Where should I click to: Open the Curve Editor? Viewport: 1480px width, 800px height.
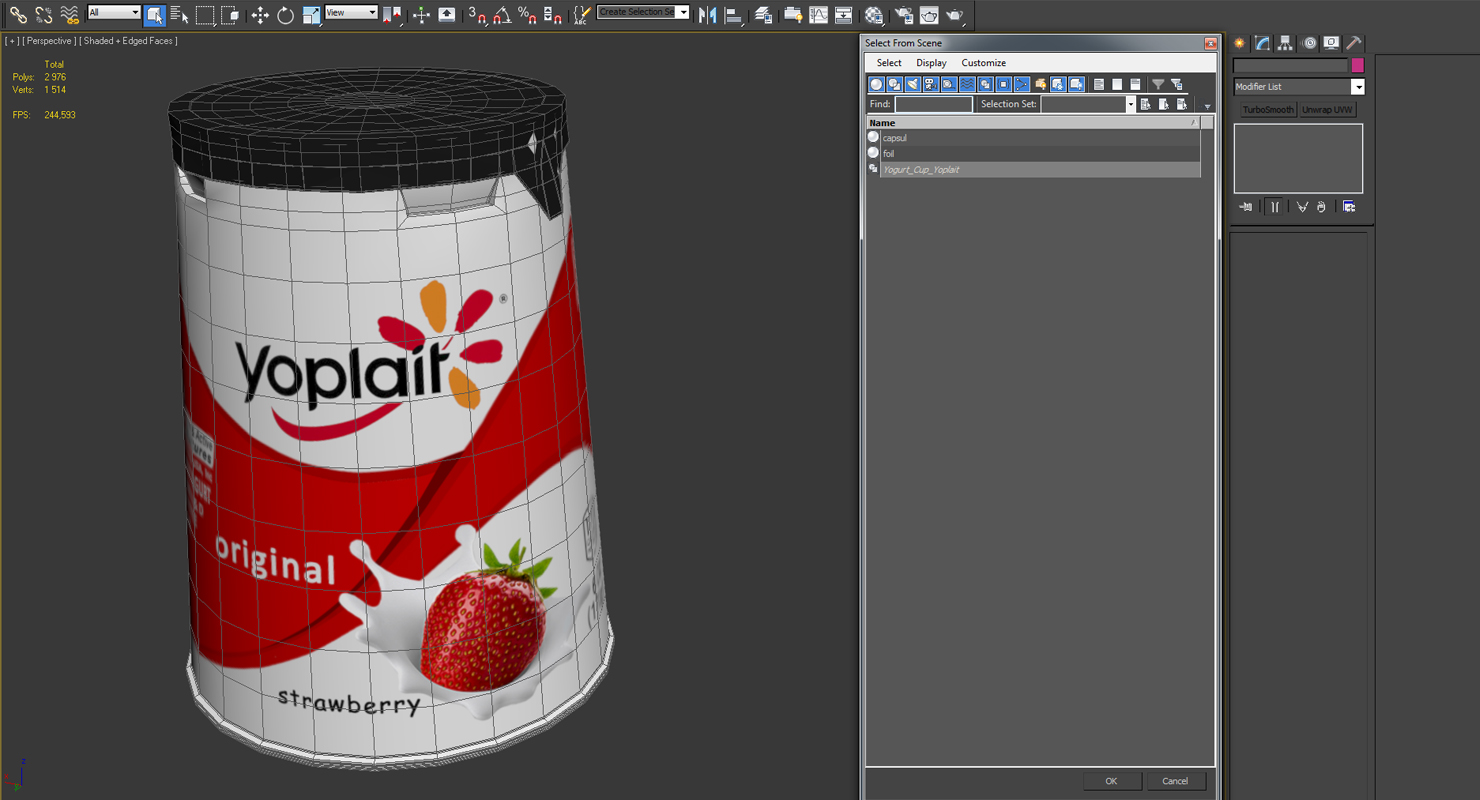[x=818, y=15]
